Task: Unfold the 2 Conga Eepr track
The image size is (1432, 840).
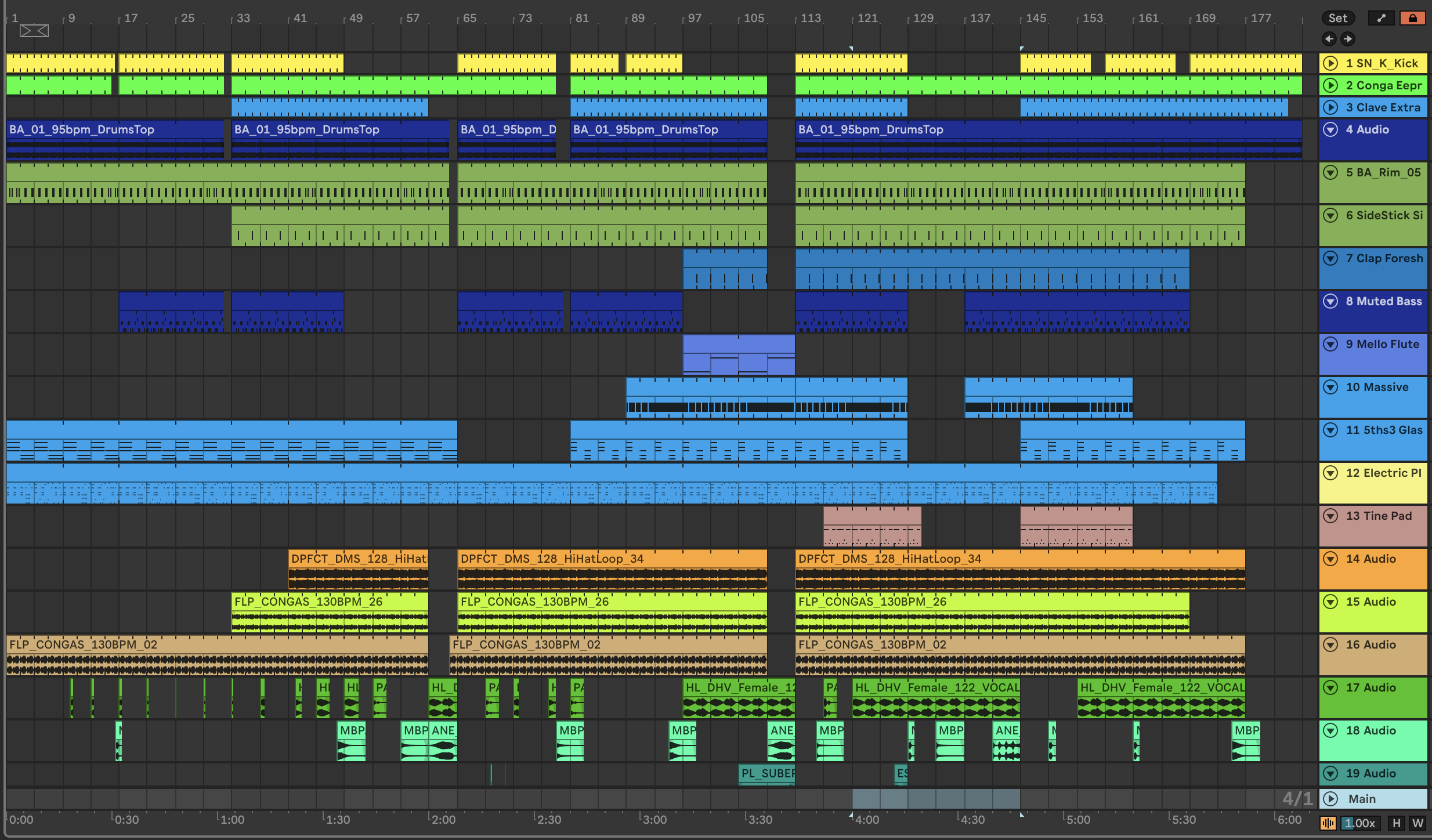Action: [x=1330, y=85]
